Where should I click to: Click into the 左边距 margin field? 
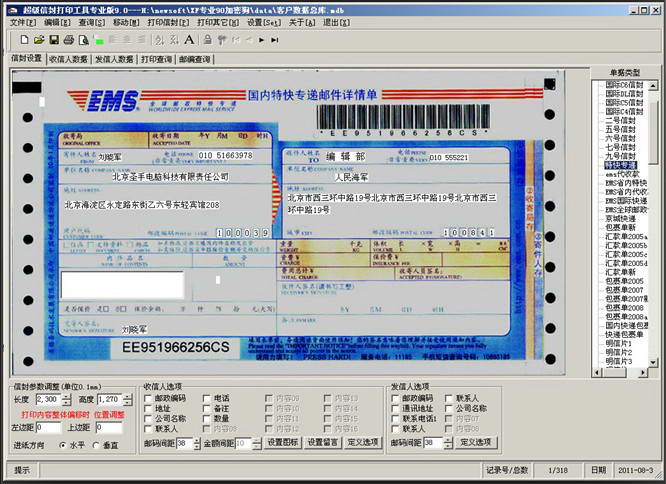coord(49,428)
